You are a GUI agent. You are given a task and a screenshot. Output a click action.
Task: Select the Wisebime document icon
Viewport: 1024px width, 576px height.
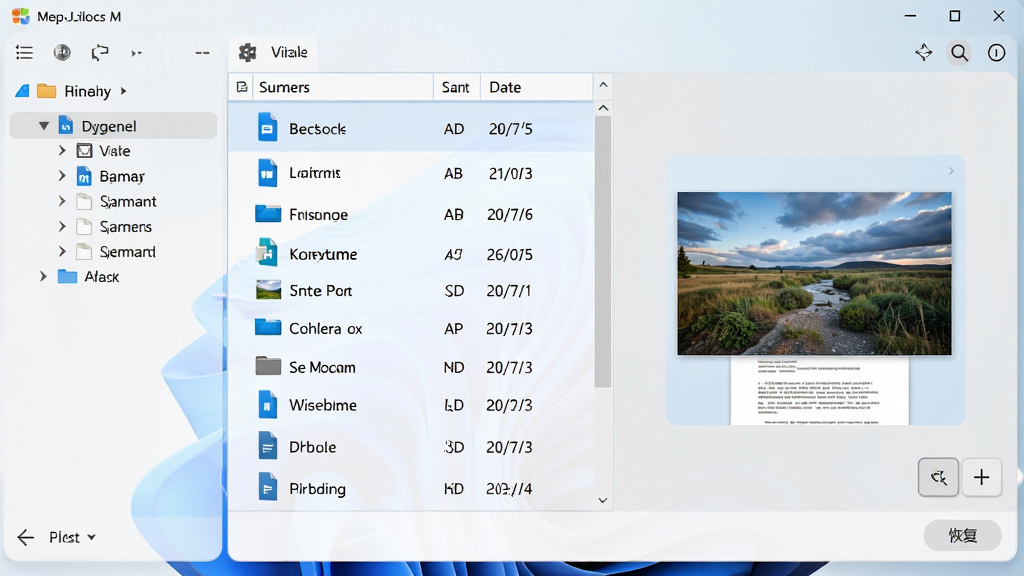(x=267, y=404)
